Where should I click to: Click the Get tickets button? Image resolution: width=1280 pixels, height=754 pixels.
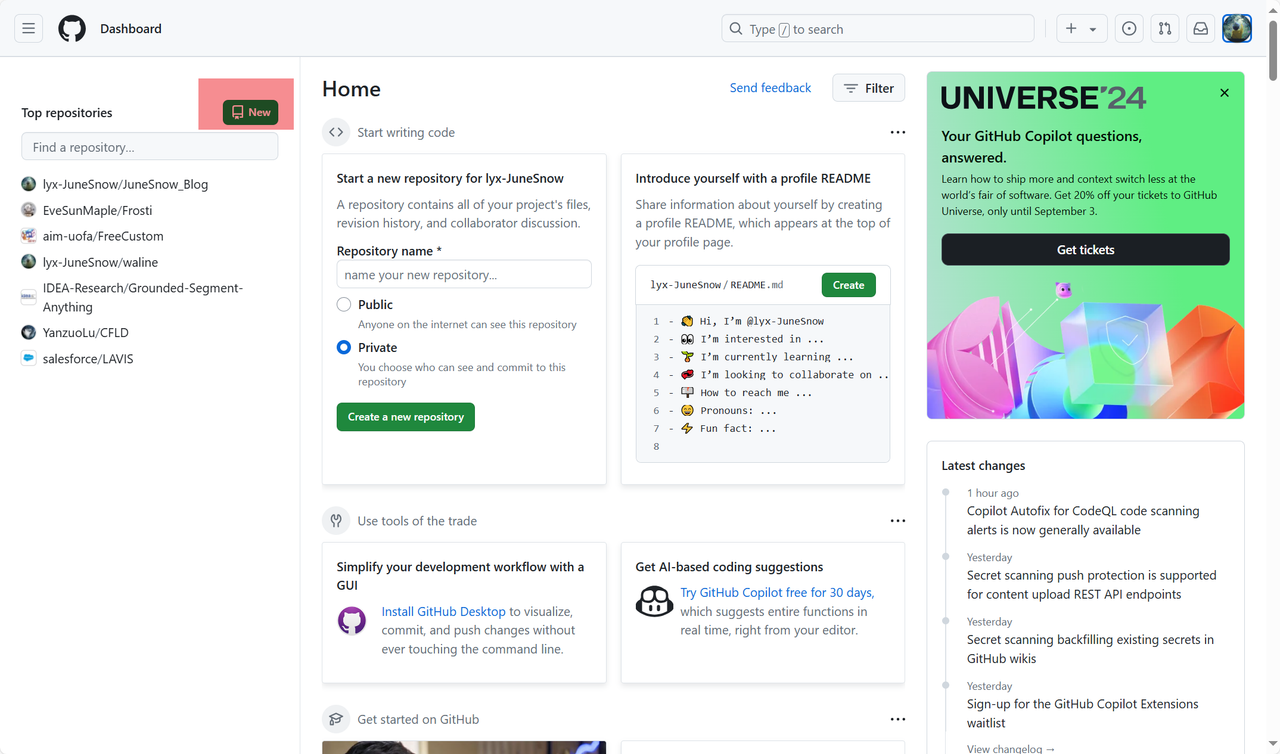tap(1086, 250)
